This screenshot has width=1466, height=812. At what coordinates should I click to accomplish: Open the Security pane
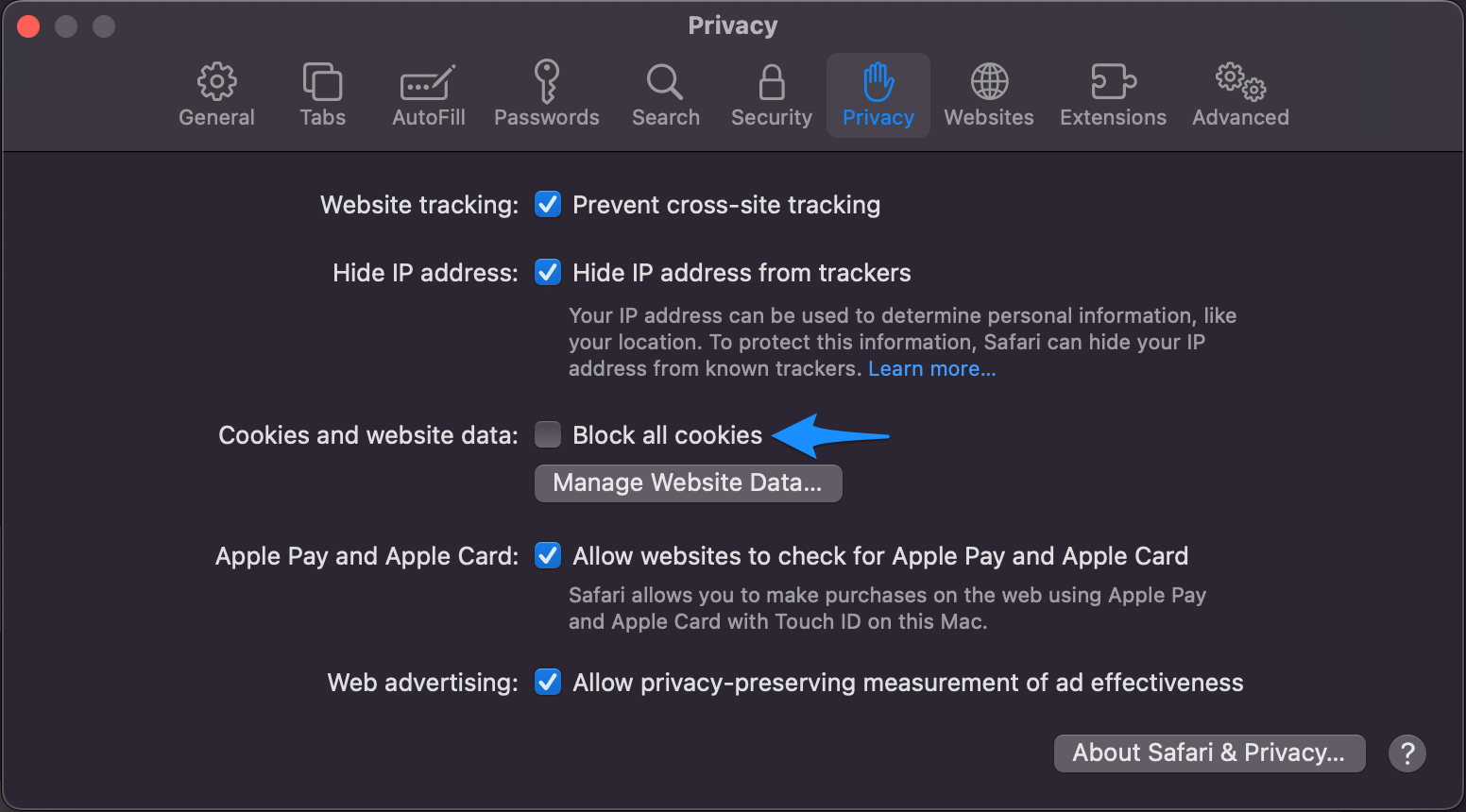(x=771, y=93)
